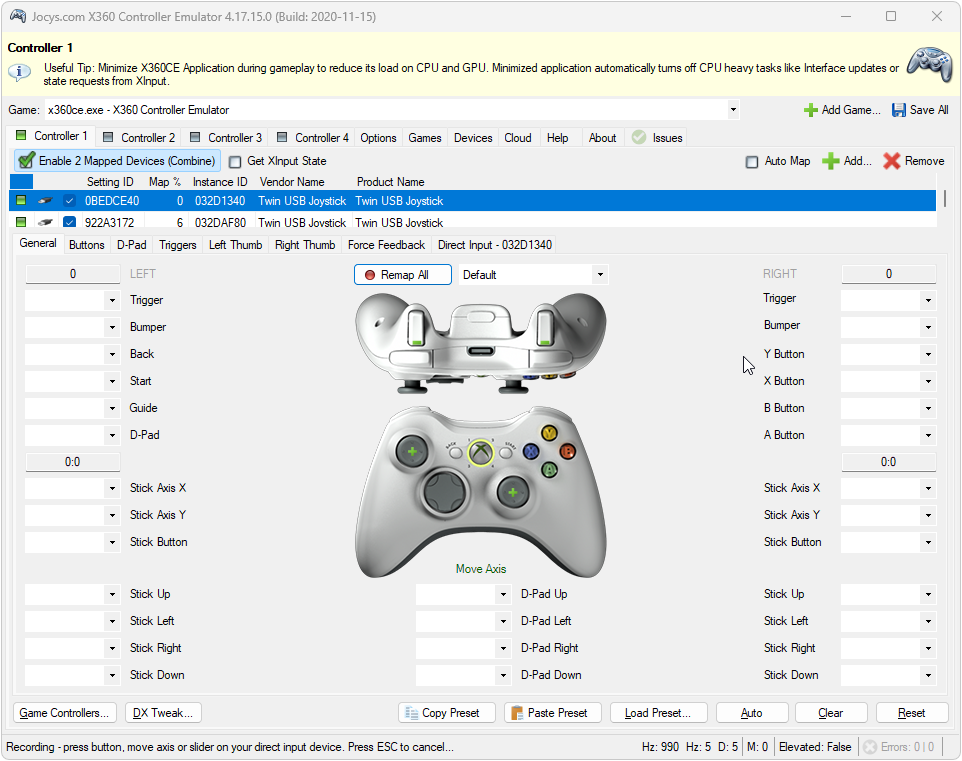This screenshot has width=962, height=761.
Task: Click the Paste Preset clipboard icon
Action: 517,713
